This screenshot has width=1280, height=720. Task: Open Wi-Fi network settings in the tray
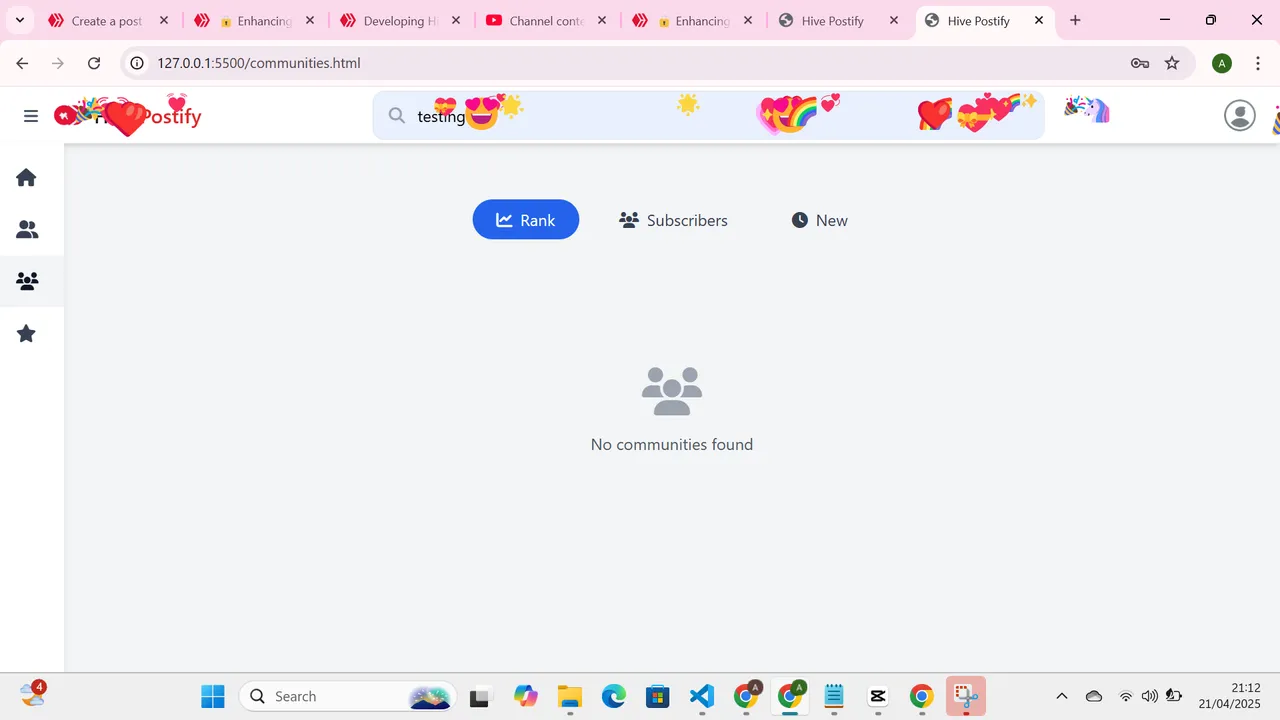pos(1126,696)
